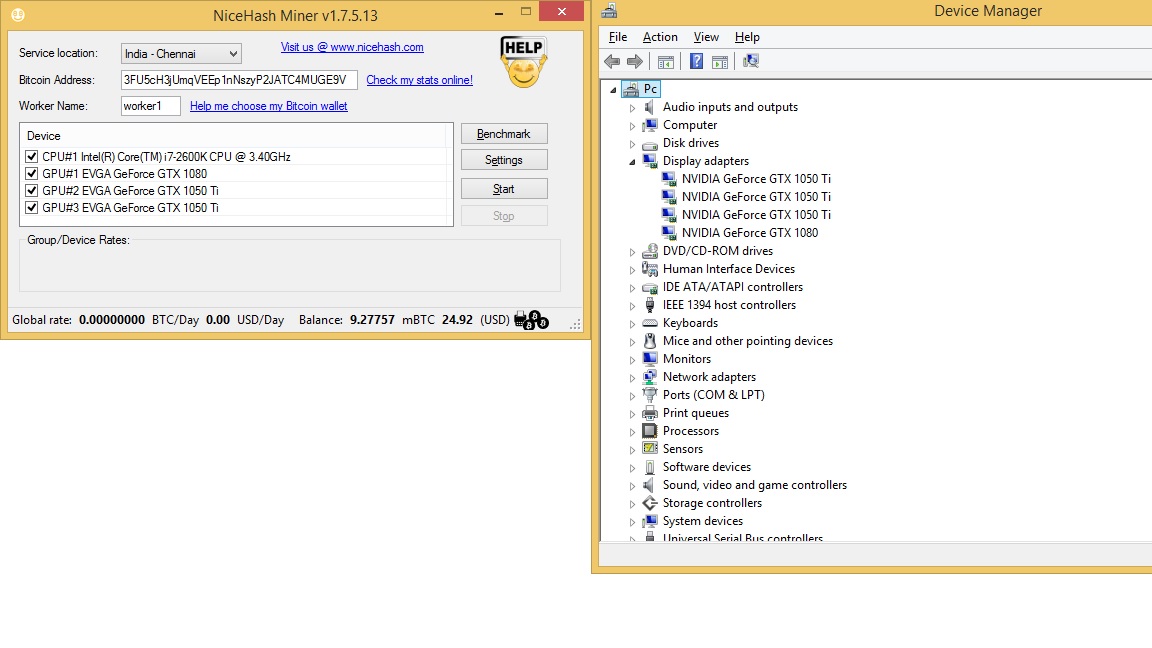
Task: Click the DVD/CD-ROM drives icon
Action: (x=649, y=251)
